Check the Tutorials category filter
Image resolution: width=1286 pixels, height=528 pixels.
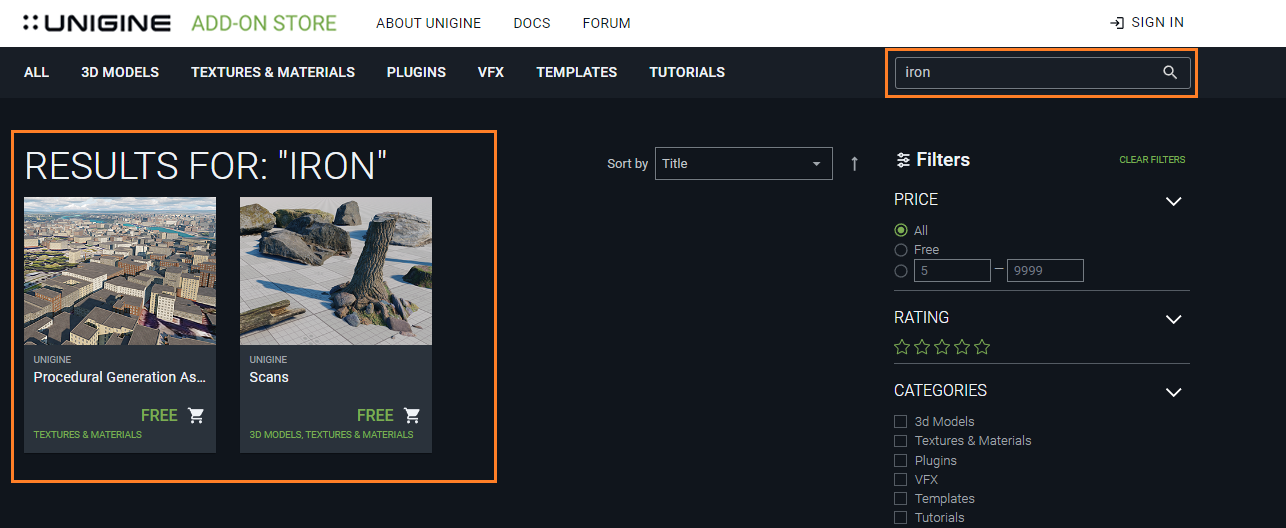[901, 517]
